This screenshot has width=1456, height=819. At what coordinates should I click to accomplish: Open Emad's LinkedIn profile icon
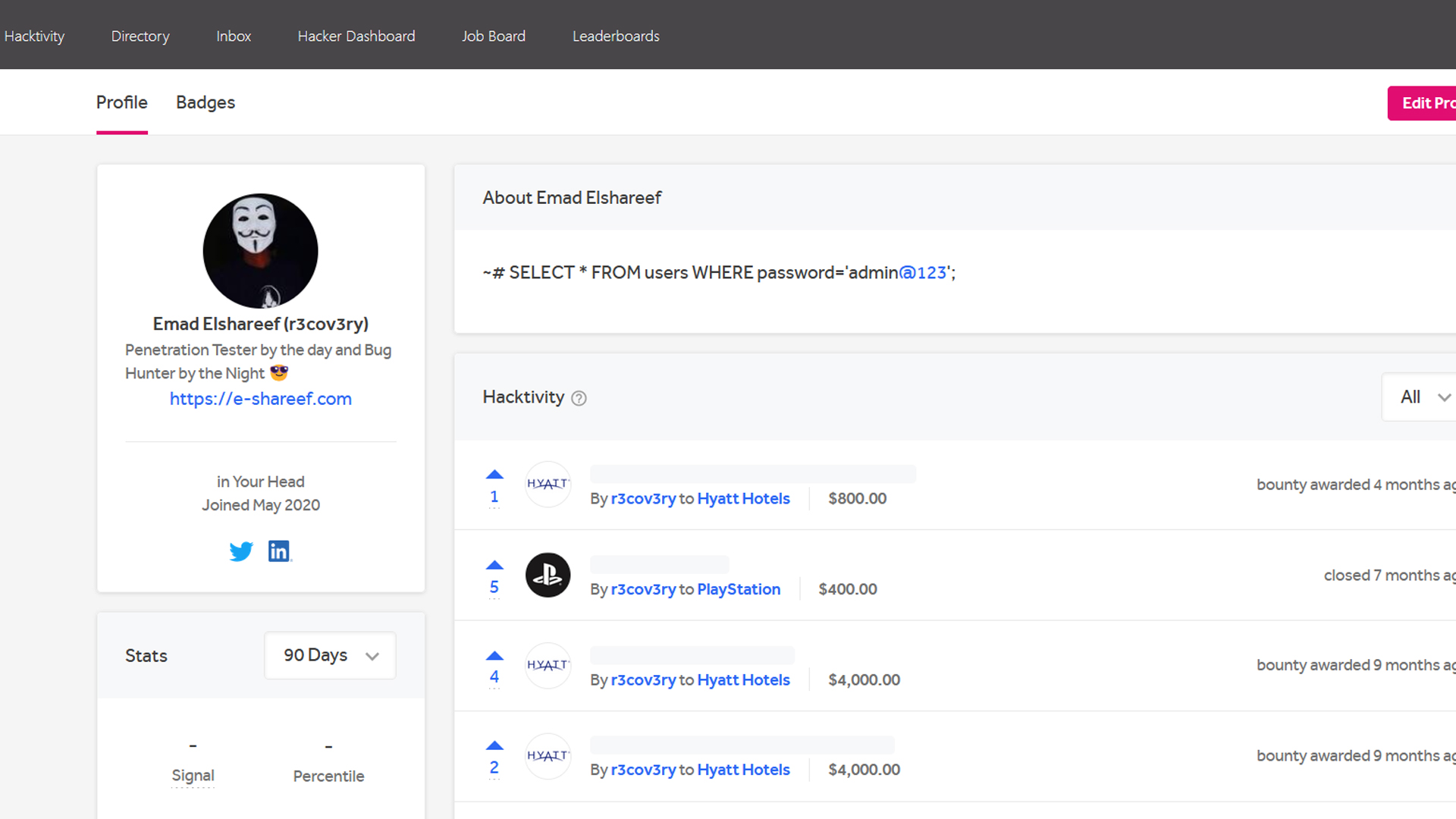coord(279,551)
